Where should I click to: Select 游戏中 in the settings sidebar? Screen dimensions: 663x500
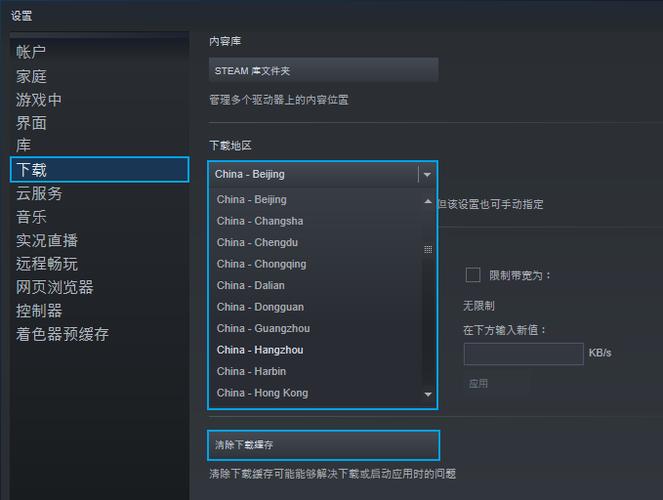(x=39, y=100)
